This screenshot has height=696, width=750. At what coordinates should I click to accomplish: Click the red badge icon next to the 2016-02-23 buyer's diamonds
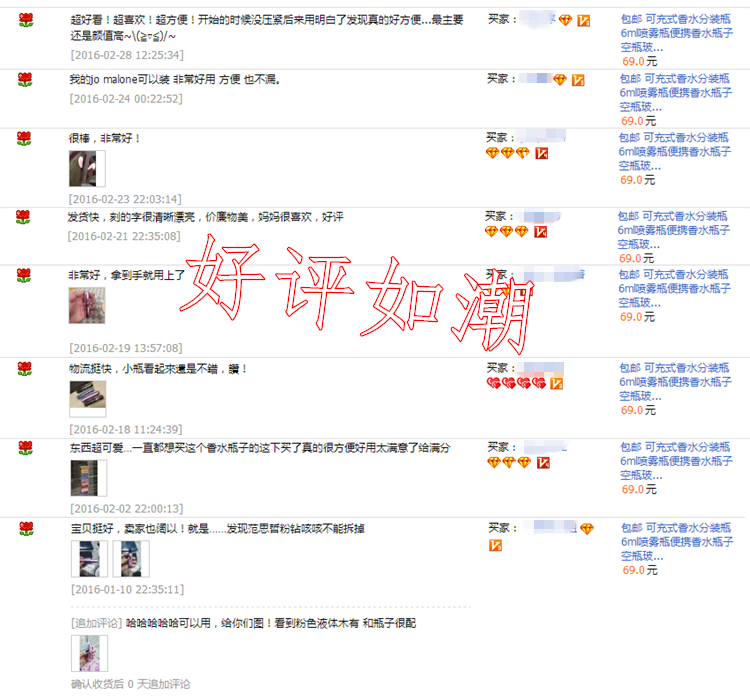point(541,153)
